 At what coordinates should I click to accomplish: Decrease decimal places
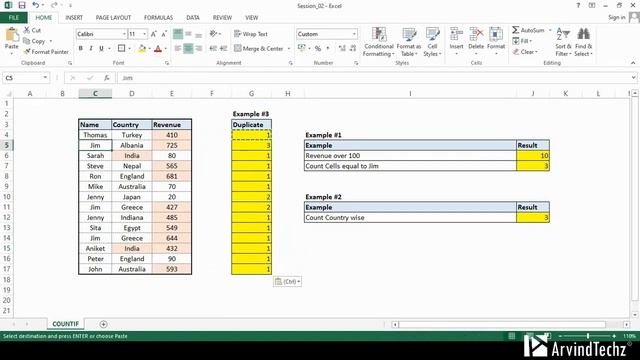pyautogui.click(x=353, y=49)
